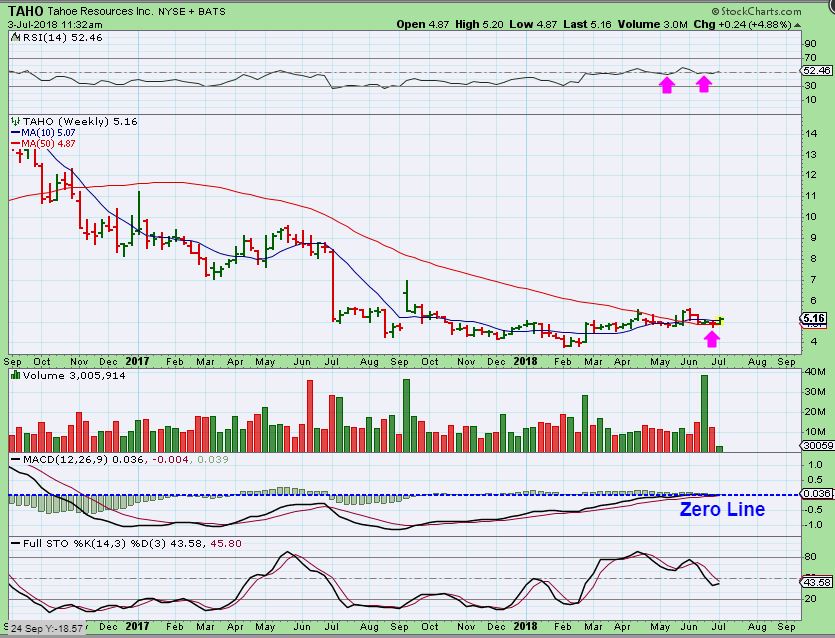Viewport: 835px width, 638px height.
Task: Click the 2017 label on the price axis
Action: [137, 361]
